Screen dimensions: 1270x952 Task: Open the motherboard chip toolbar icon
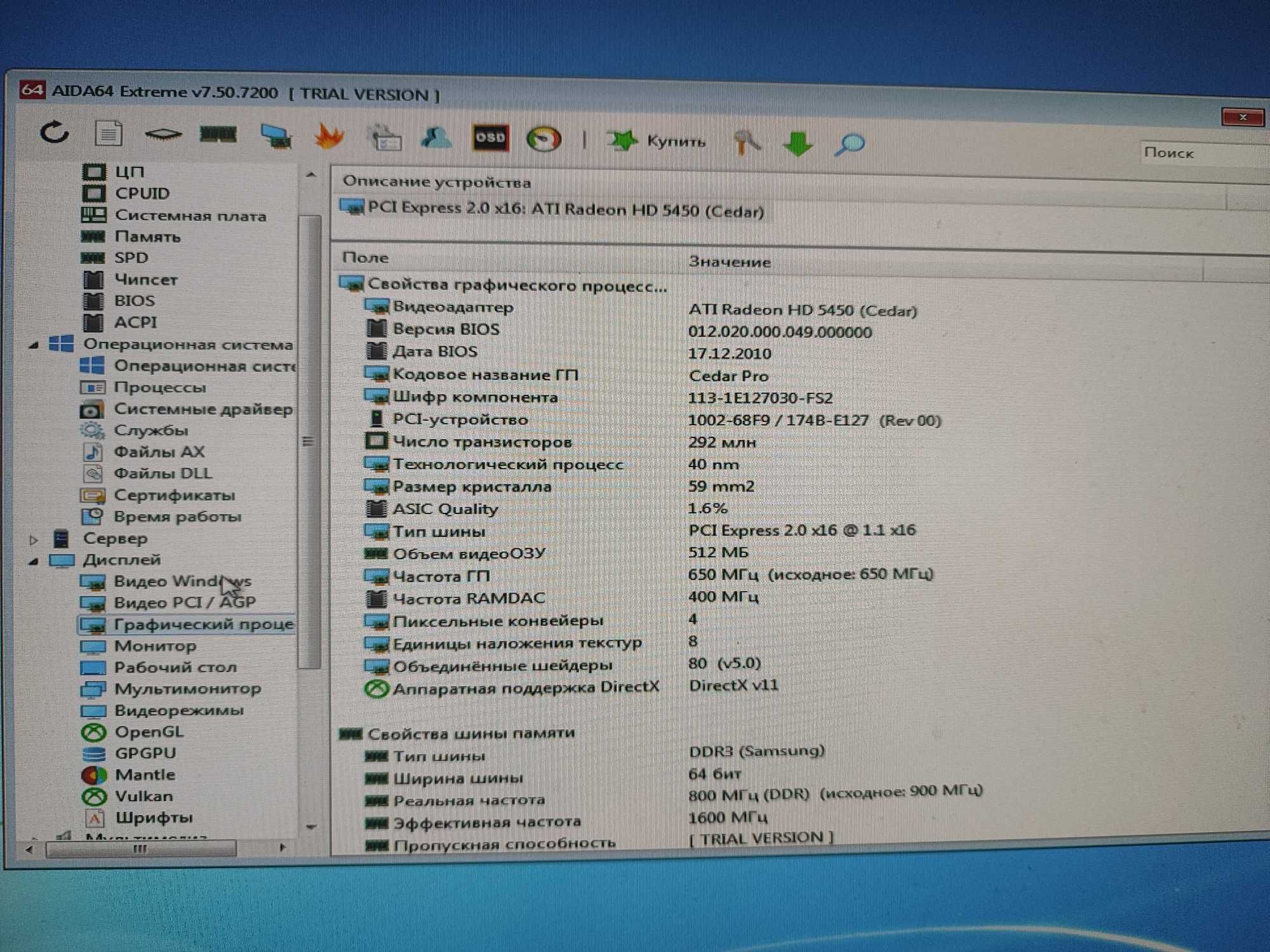(x=163, y=134)
